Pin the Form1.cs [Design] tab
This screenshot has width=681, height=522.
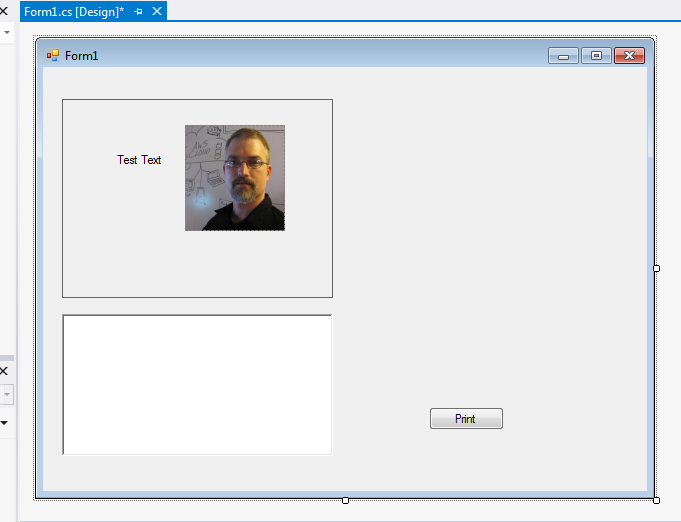tap(139, 12)
